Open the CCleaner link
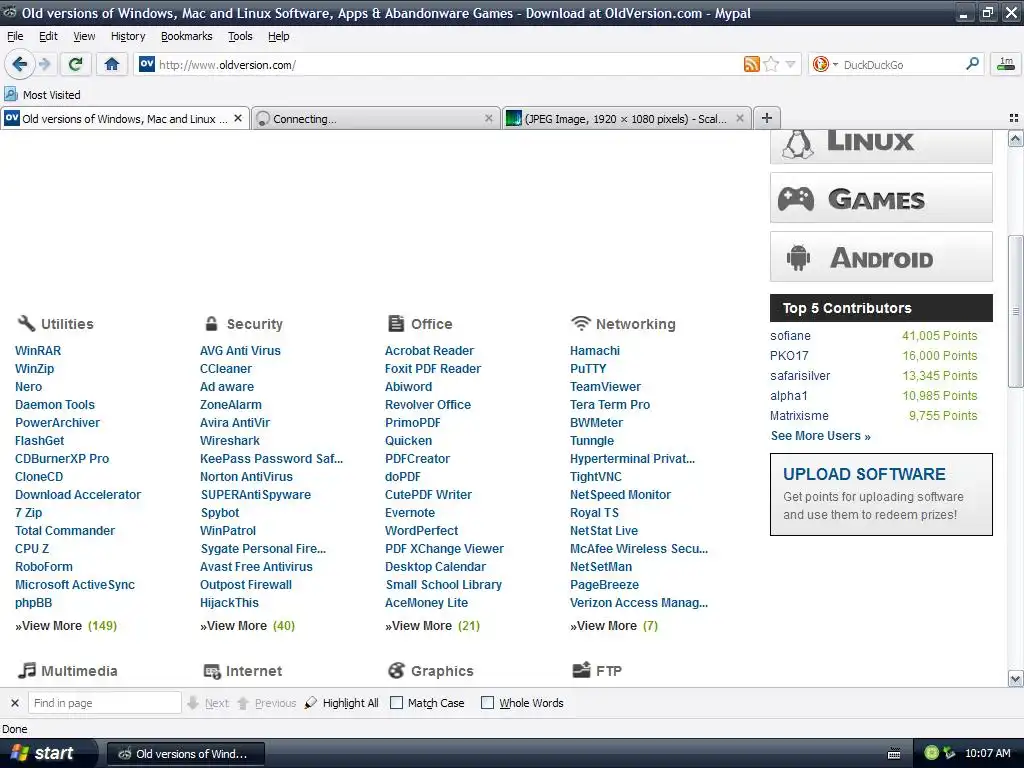The image size is (1024, 768). (x=226, y=368)
